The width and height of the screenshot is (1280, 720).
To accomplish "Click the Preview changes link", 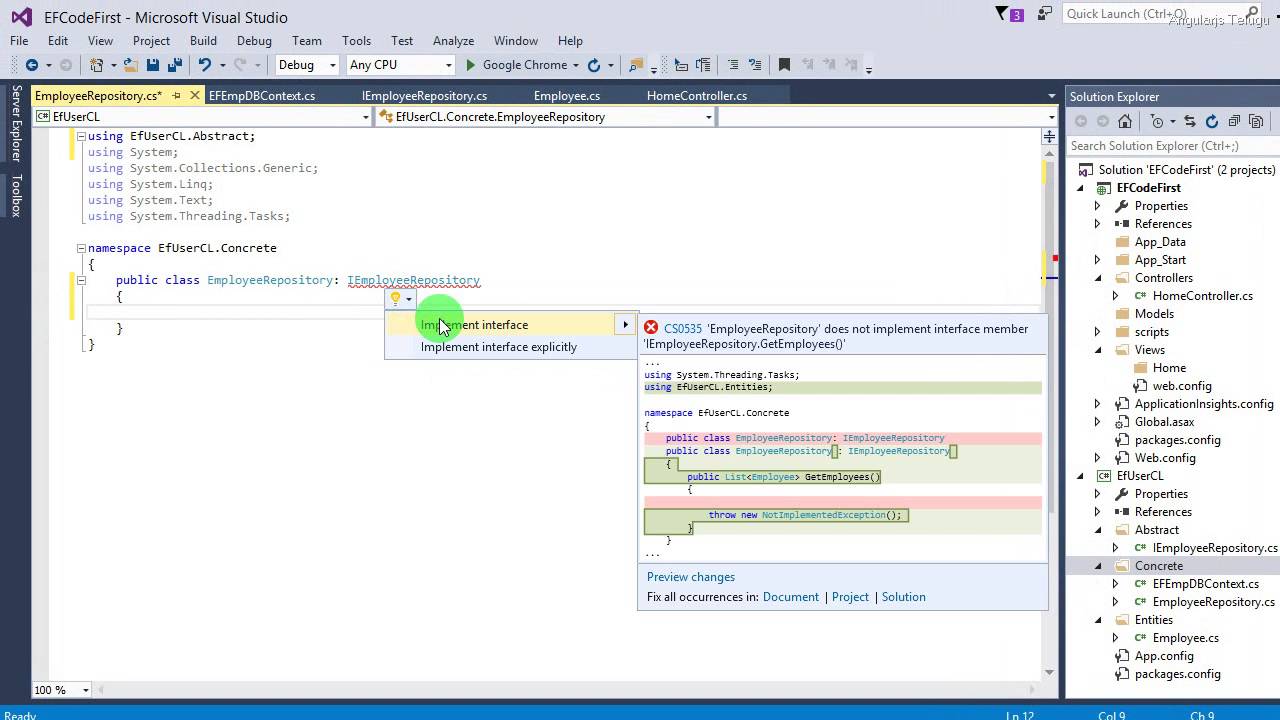I will point(691,577).
